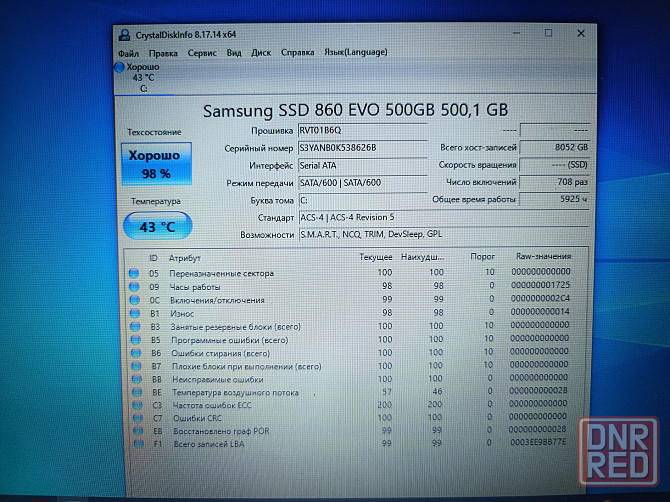Image resolution: width=670 pixels, height=502 pixels.
Task: Click the status dot for attribute B5
Action: (136, 340)
